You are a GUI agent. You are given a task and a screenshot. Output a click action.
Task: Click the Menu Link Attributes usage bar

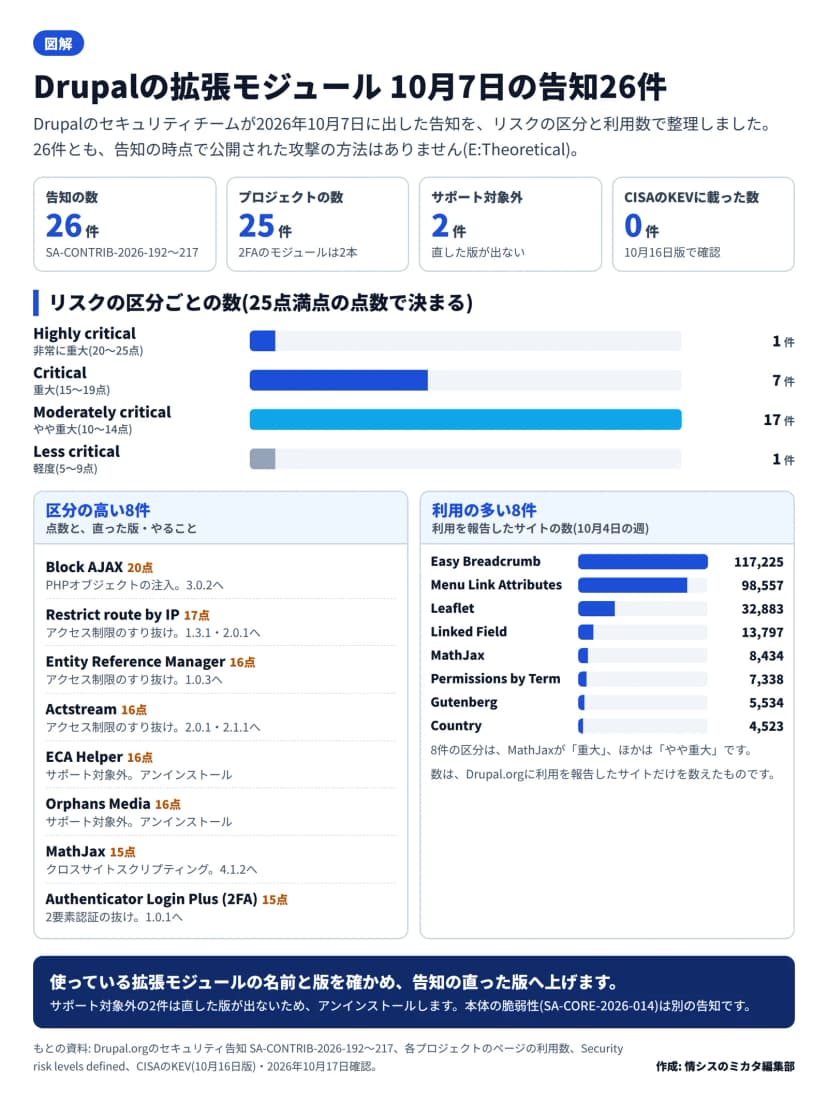pyautogui.click(x=632, y=585)
